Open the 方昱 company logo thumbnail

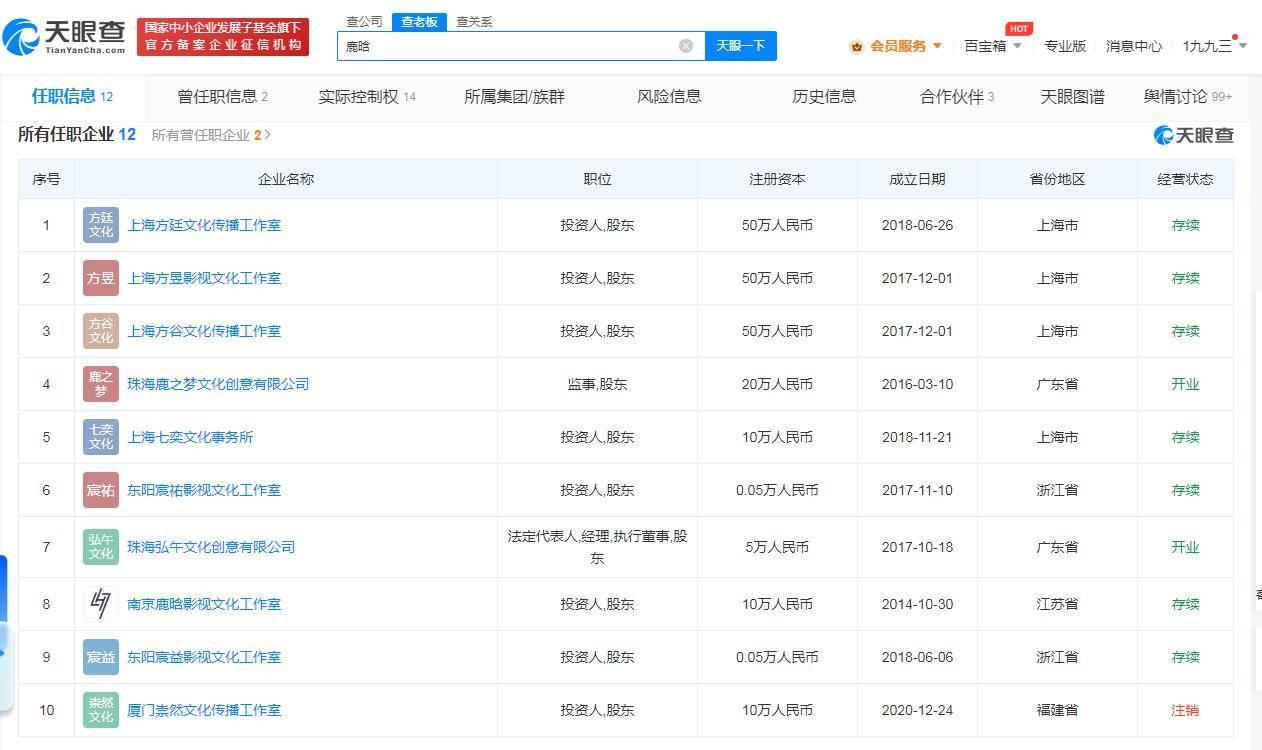point(101,278)
